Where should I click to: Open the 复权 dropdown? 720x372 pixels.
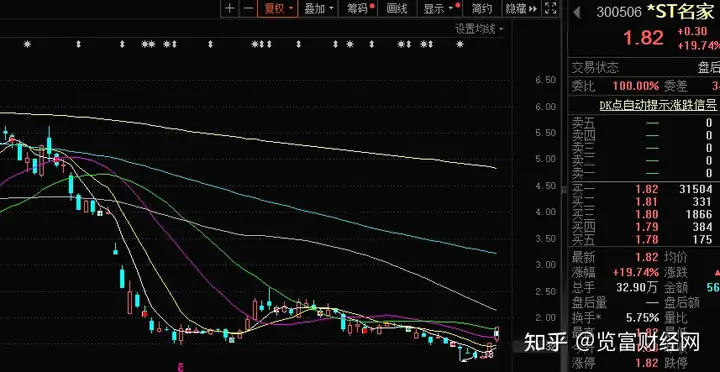point(277,8)
